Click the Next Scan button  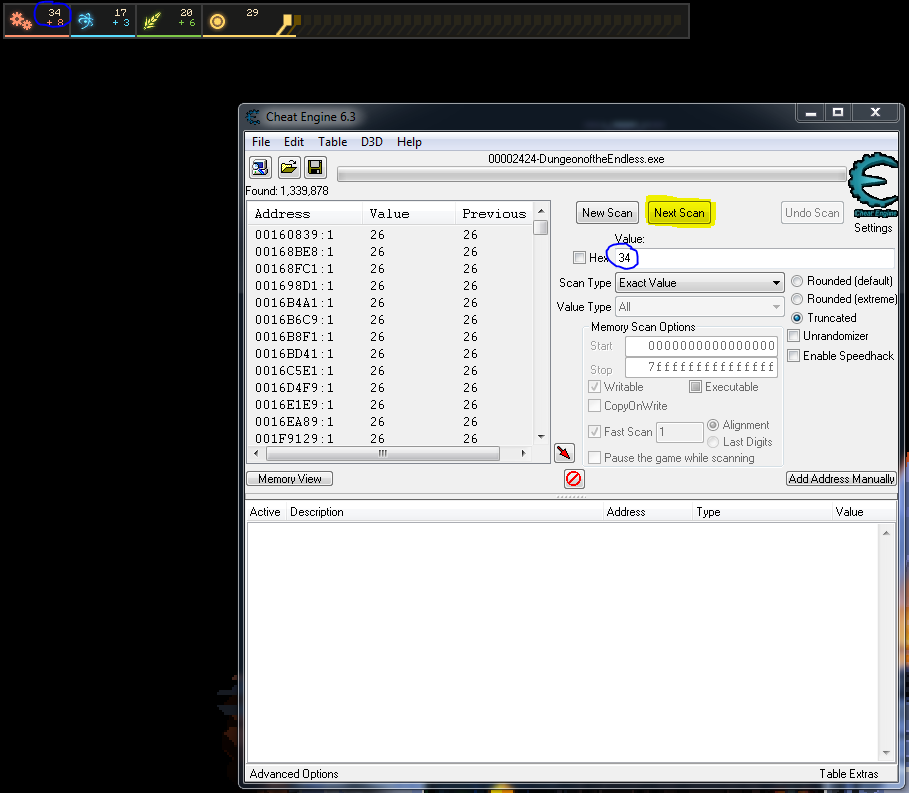[679, 213]
